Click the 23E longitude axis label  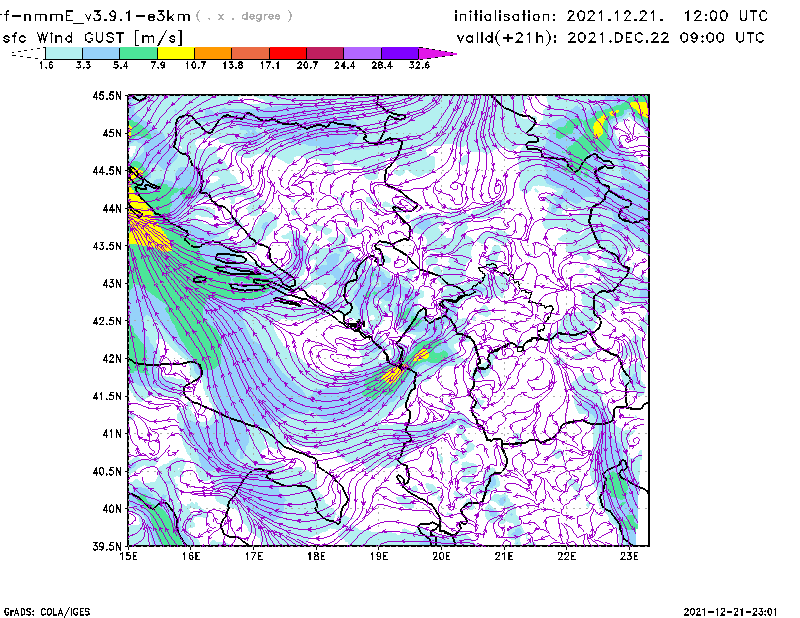pyautogui.click(x=630, y=556)
